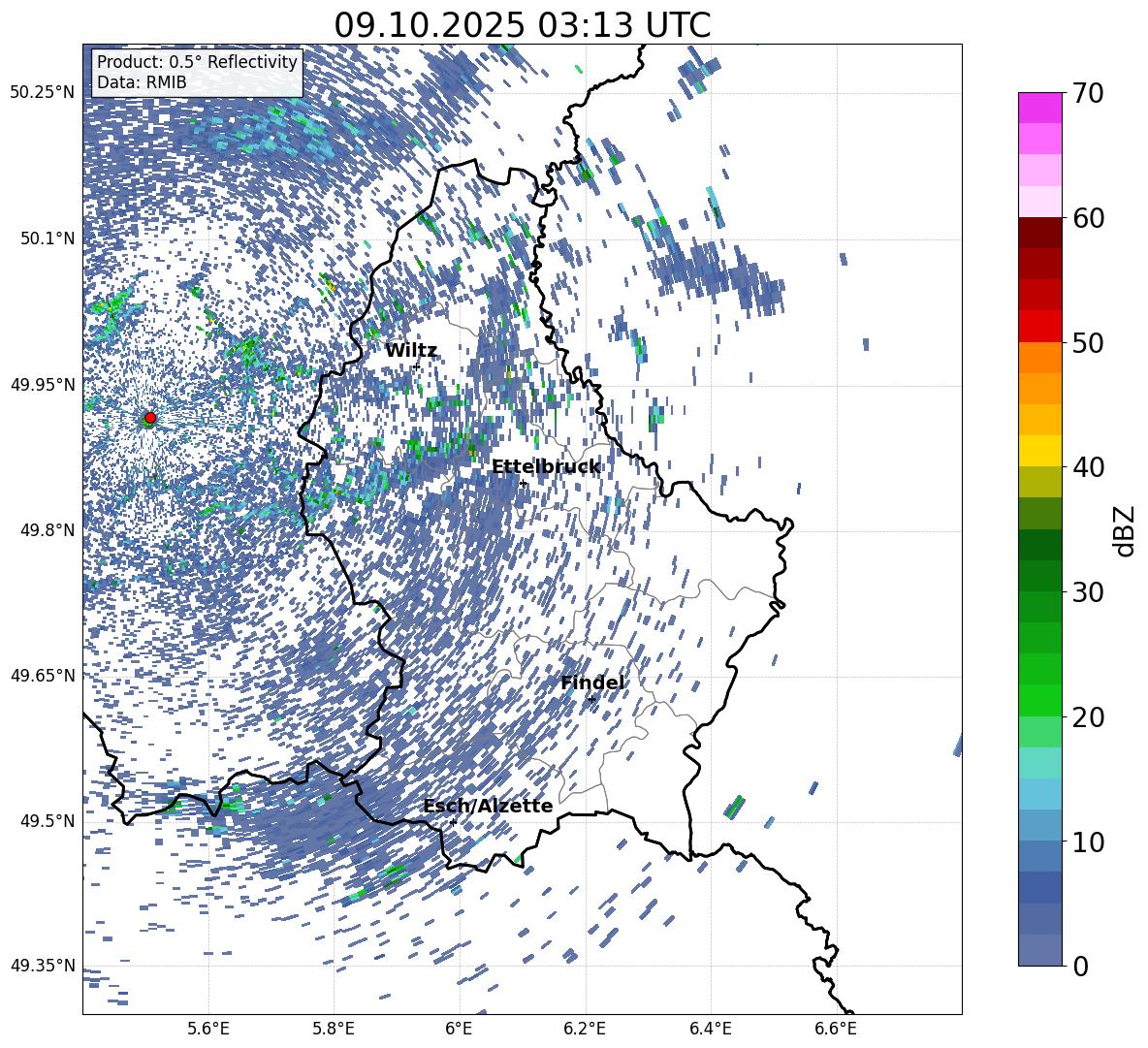Click the bright green 20 dBZ colorbar segment
The image size is (1148, 1048).
click(1039, 700)
